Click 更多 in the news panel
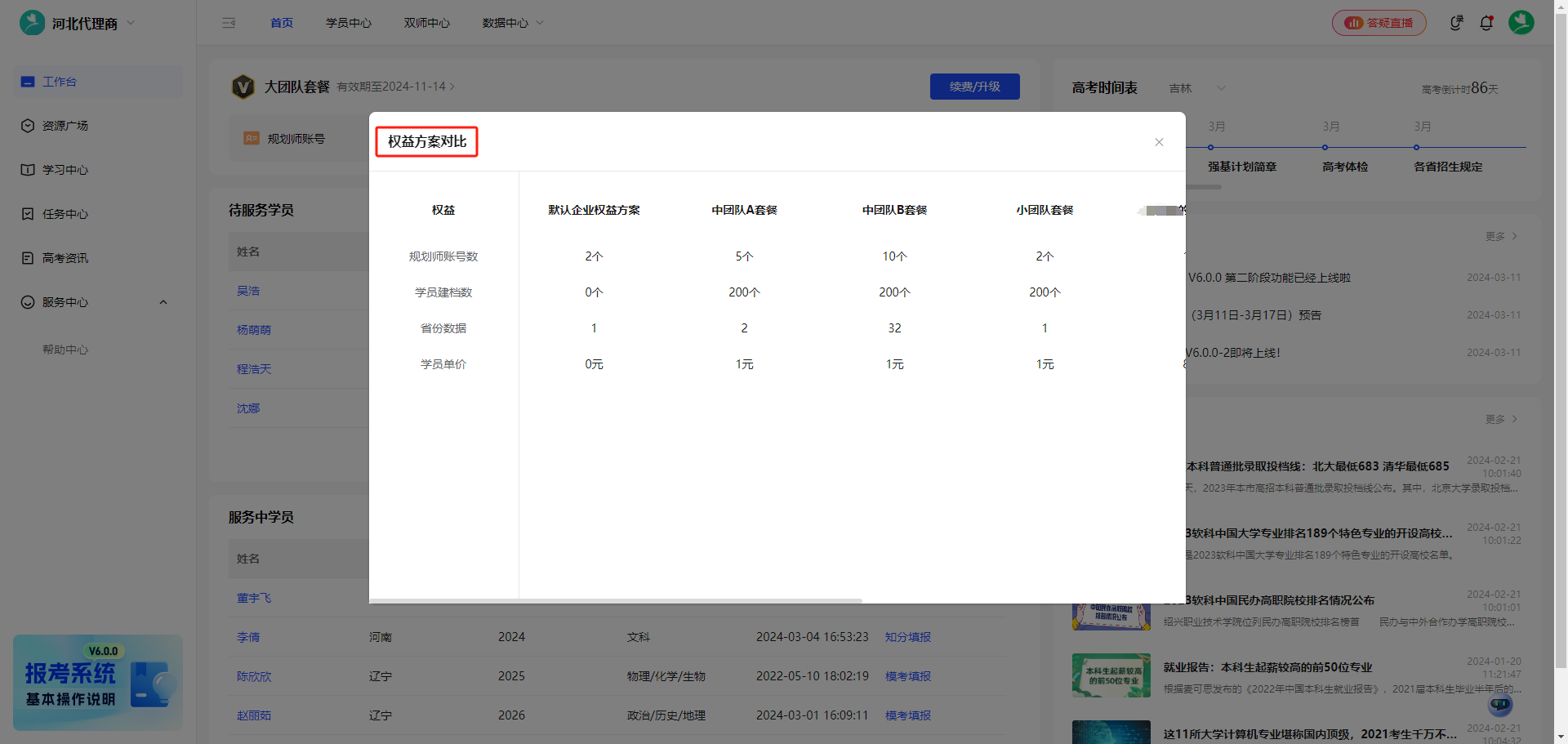The width and height of the screenshot is (1568, 744). (x=1501, y=419)
